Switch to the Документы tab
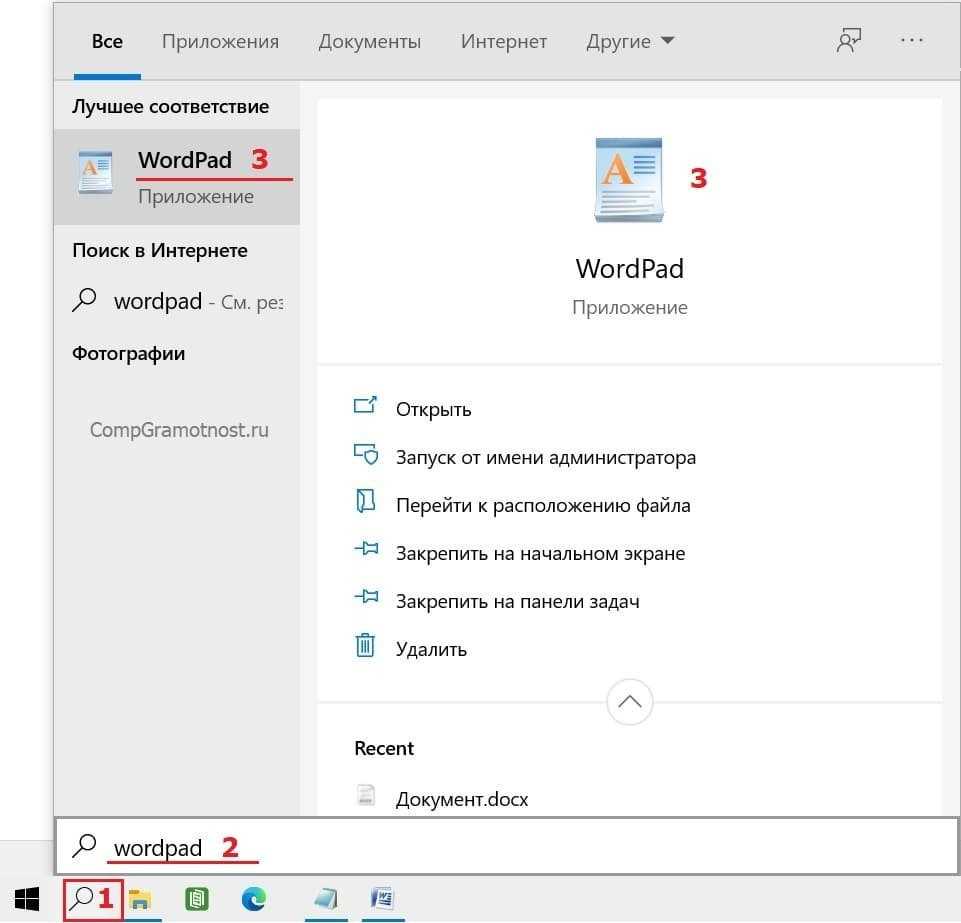Image resolution: width=961 pixels, height=923 pixels. 369,41
